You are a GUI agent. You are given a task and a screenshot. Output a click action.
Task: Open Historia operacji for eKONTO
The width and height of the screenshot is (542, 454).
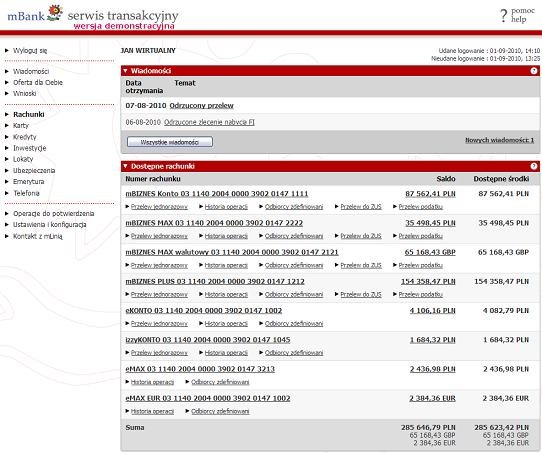226,324
